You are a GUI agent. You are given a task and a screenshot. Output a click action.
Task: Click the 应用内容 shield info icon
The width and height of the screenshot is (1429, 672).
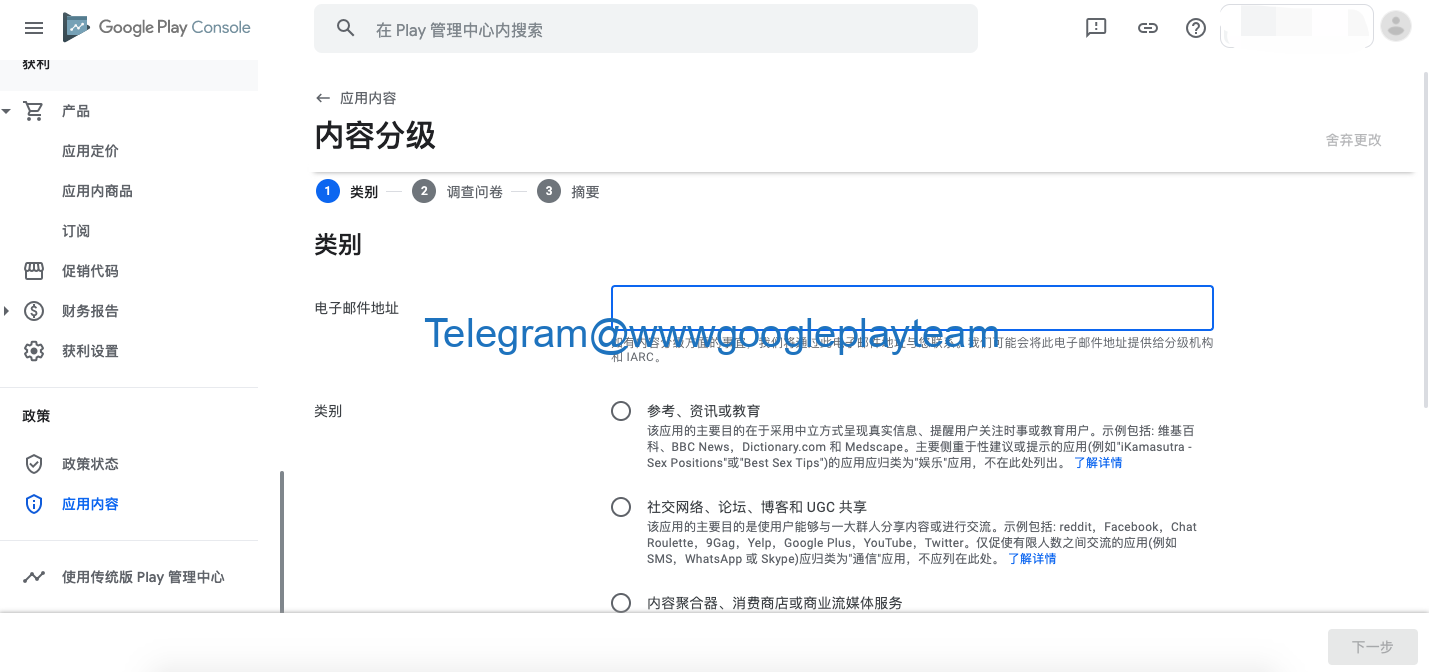pos(34,504)
